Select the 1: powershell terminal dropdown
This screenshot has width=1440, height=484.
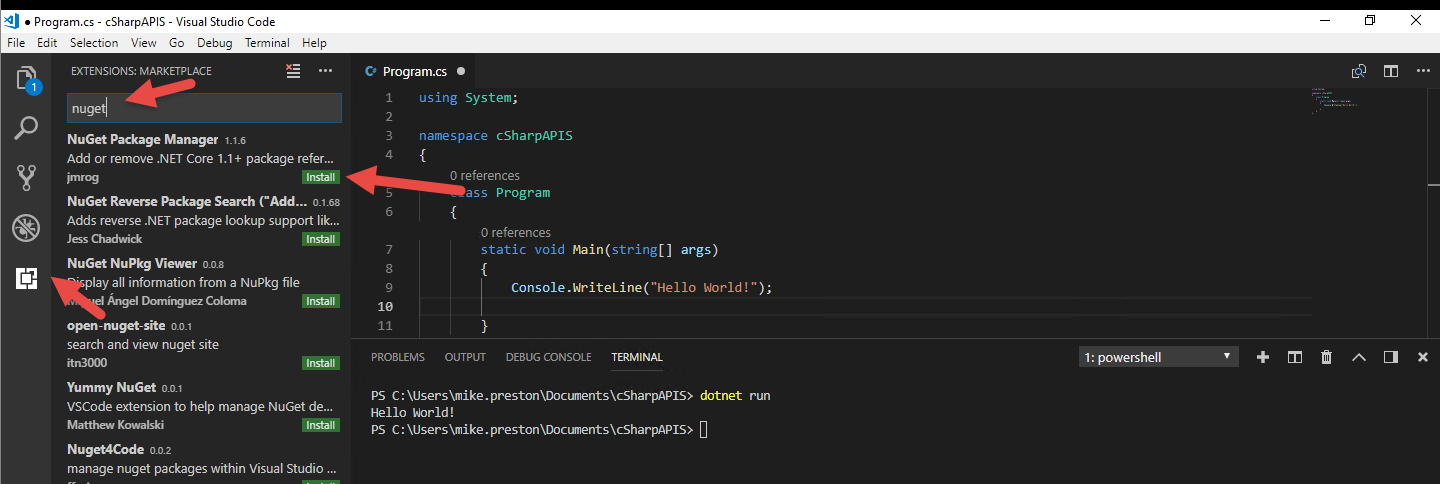point(1160,357)
